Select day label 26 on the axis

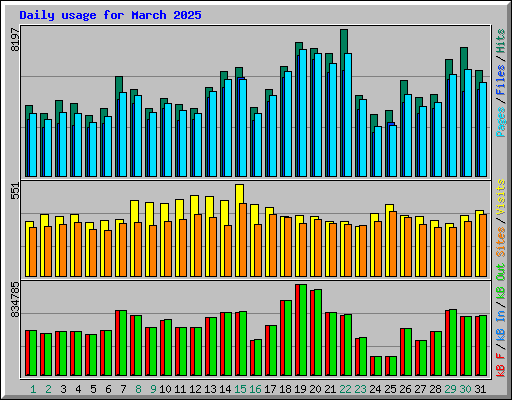[405, 389]
